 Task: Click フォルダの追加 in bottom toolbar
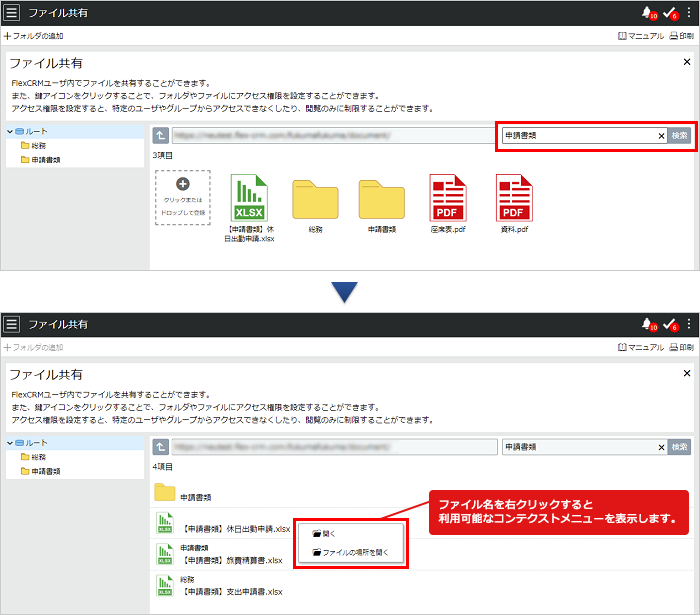(33, 347)
